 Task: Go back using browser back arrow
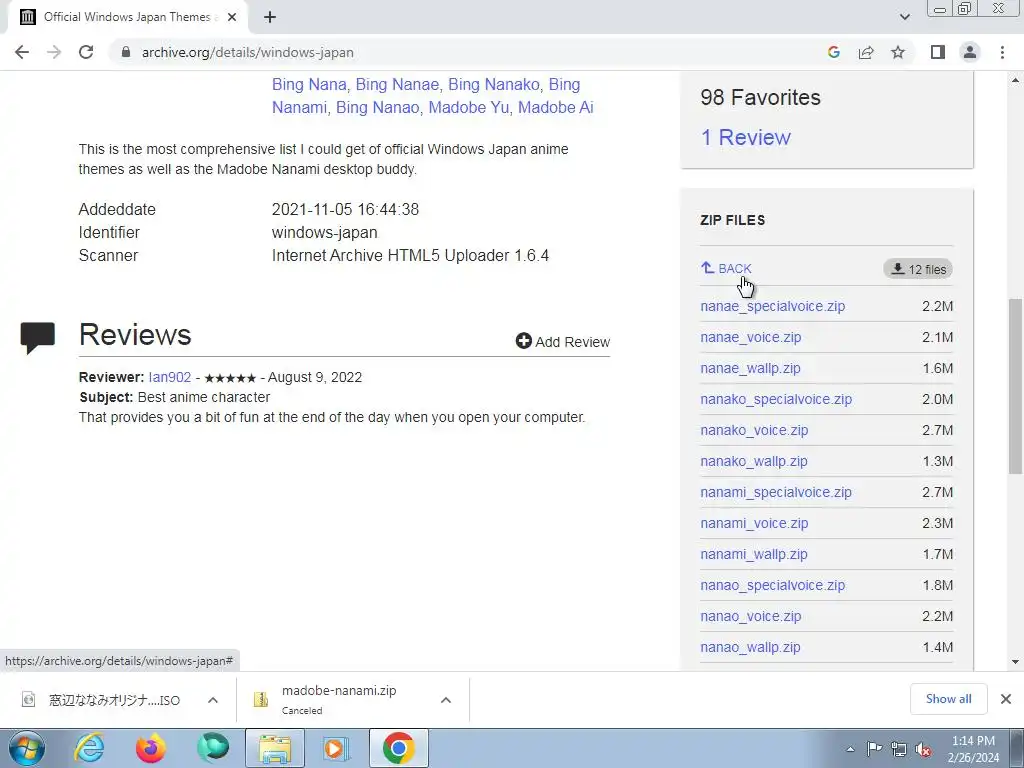tap(22, 52)
